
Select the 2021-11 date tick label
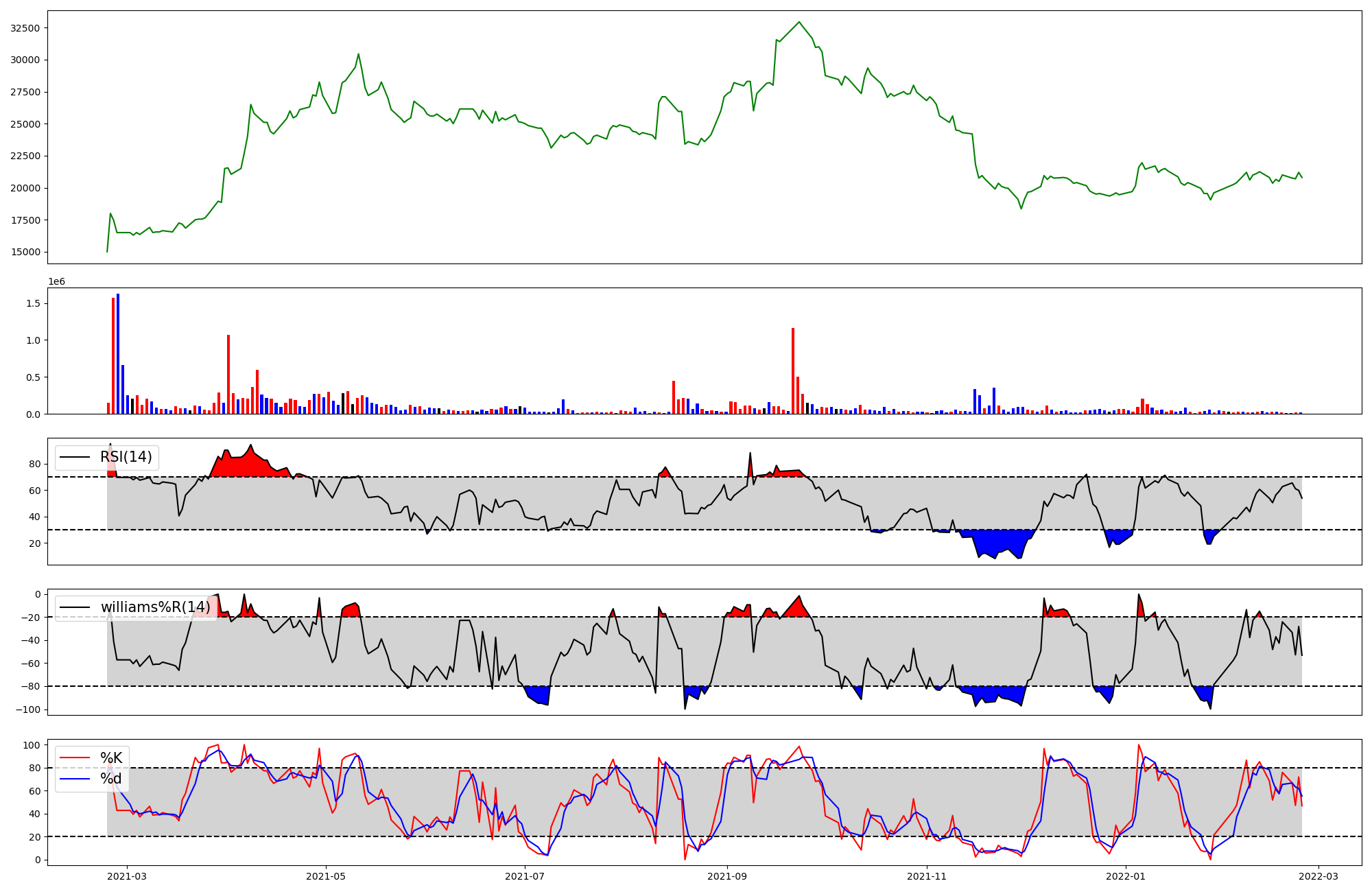927,876
